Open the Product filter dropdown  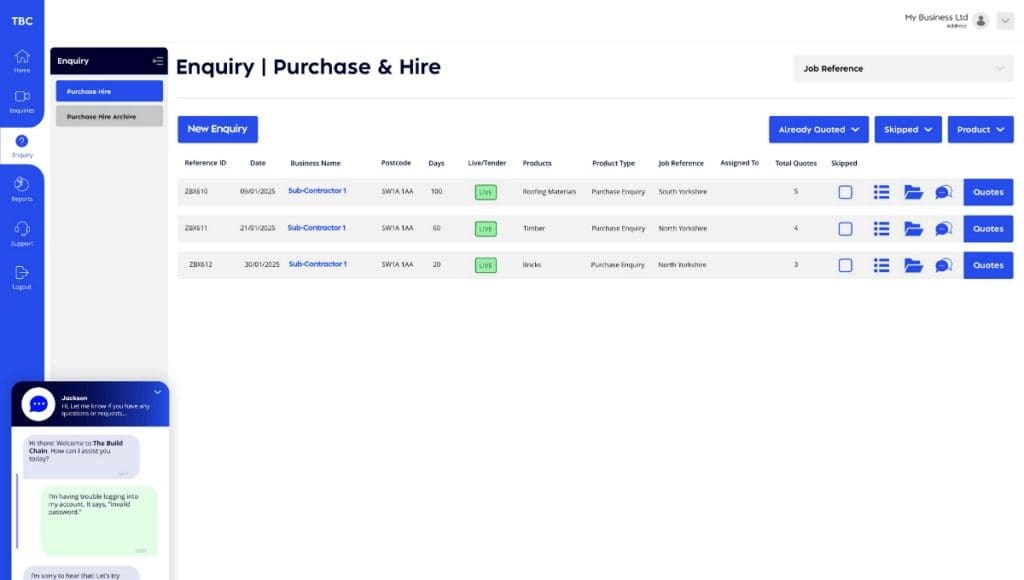pos(980,130)
